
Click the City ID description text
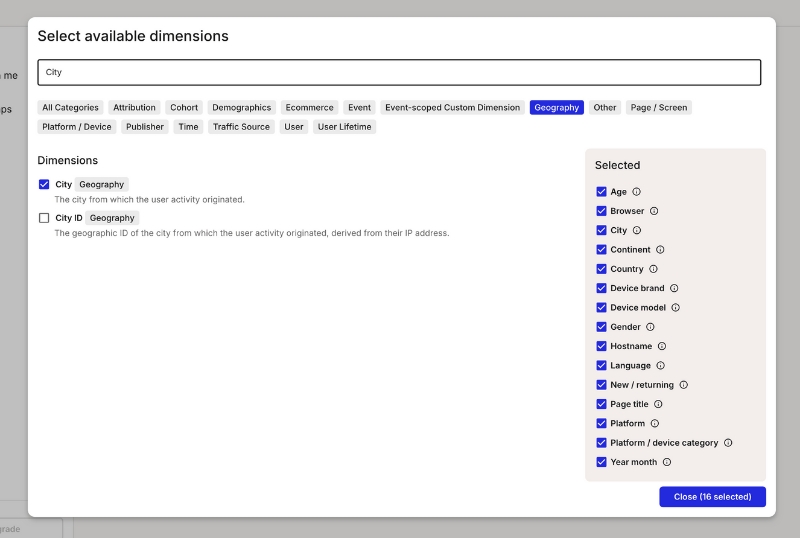coord(252,233)
